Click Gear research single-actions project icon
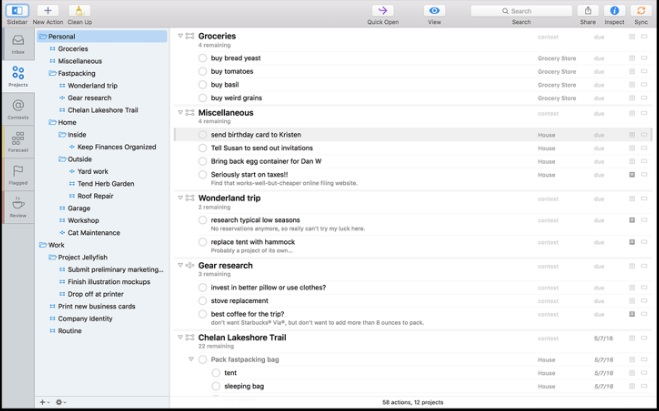The height and width of the screenshot is (411, 659). [x=190, y=265]
